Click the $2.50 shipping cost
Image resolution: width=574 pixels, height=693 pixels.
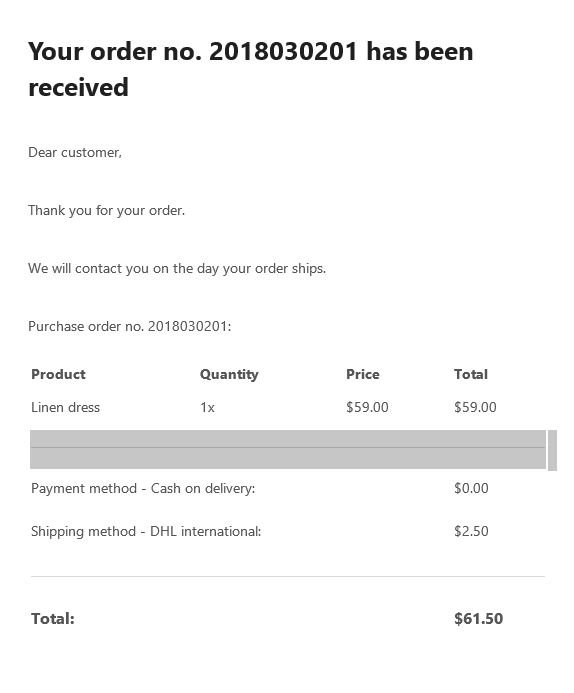click(x=471, y=531)
